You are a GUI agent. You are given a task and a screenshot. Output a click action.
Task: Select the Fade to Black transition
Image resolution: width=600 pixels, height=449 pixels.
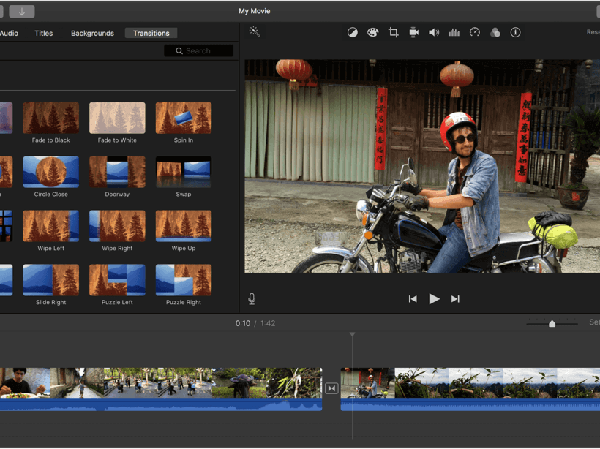pyautogui.click(x=51, y=117)
